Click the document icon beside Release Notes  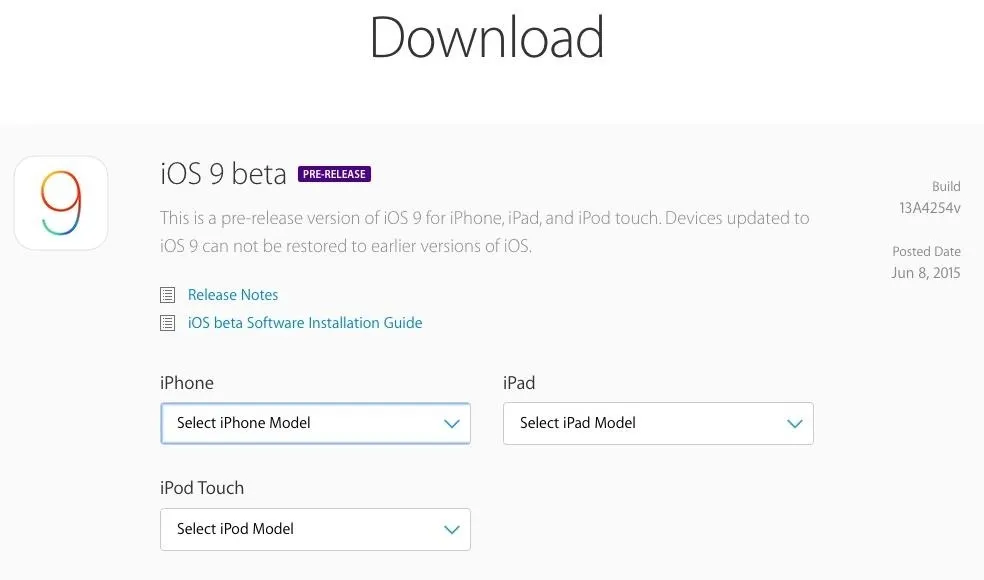point(168,294)
